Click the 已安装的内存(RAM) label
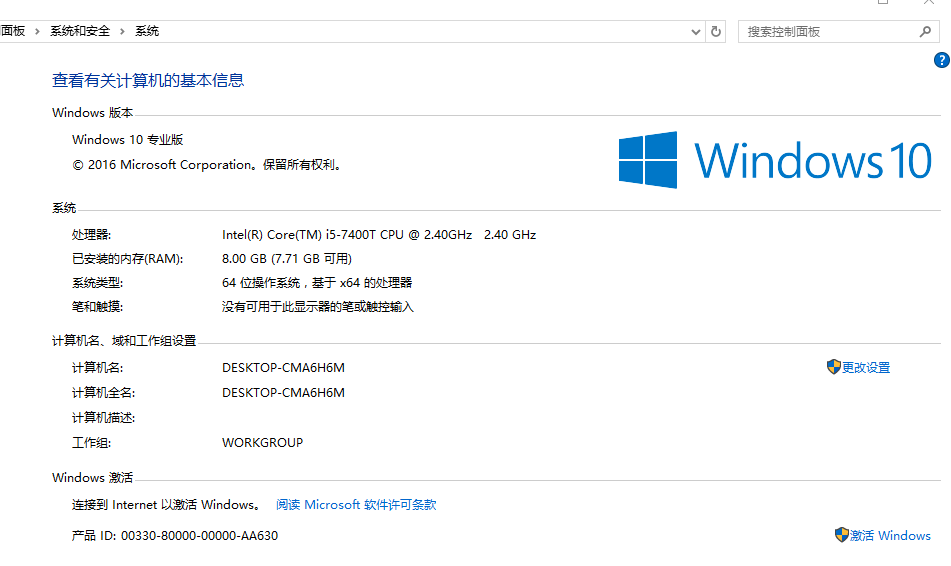The height and width of the screenshot is (566, 951). [x=127, y=259]
